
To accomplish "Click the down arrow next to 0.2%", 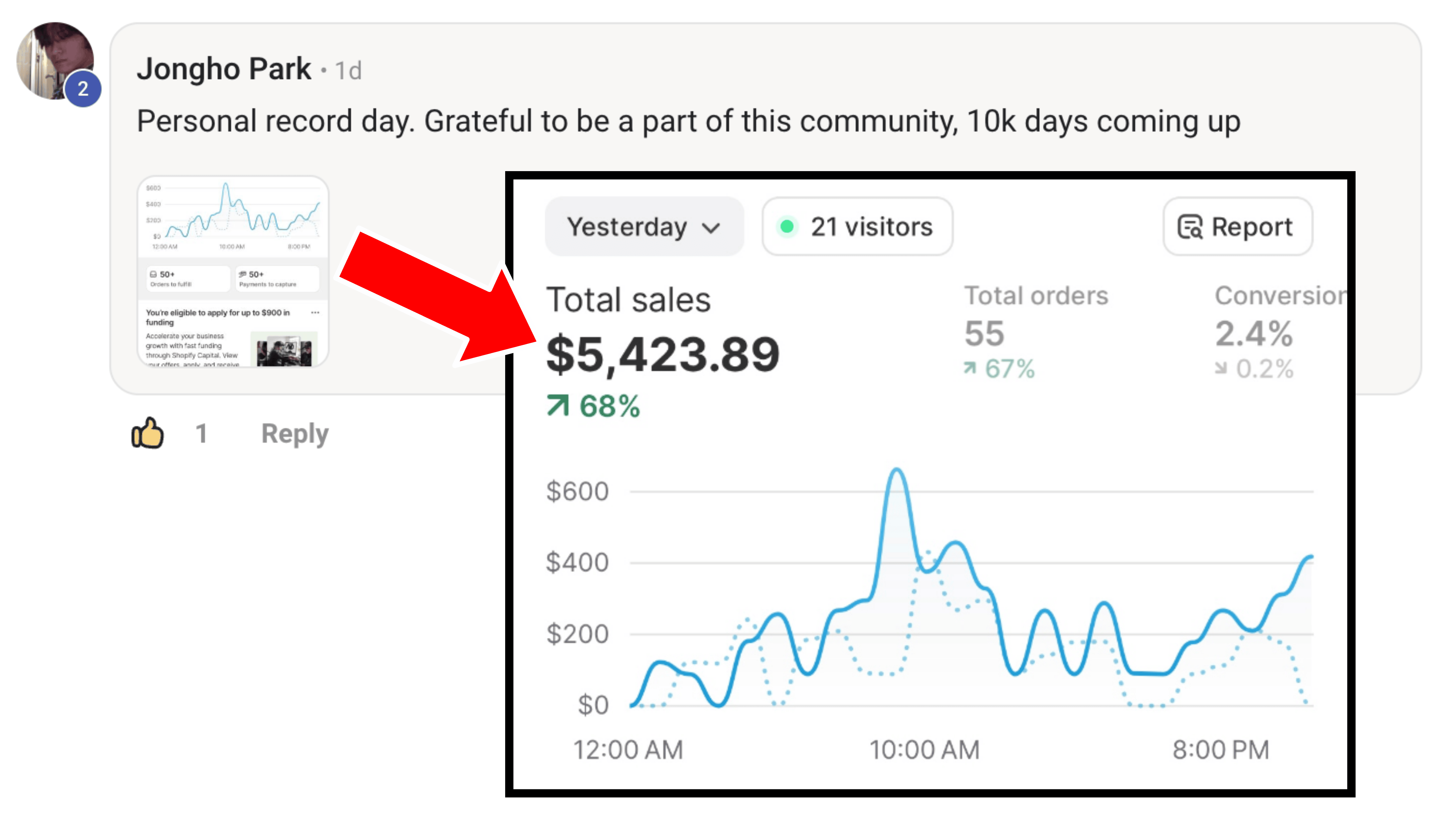I will 1221,369.
